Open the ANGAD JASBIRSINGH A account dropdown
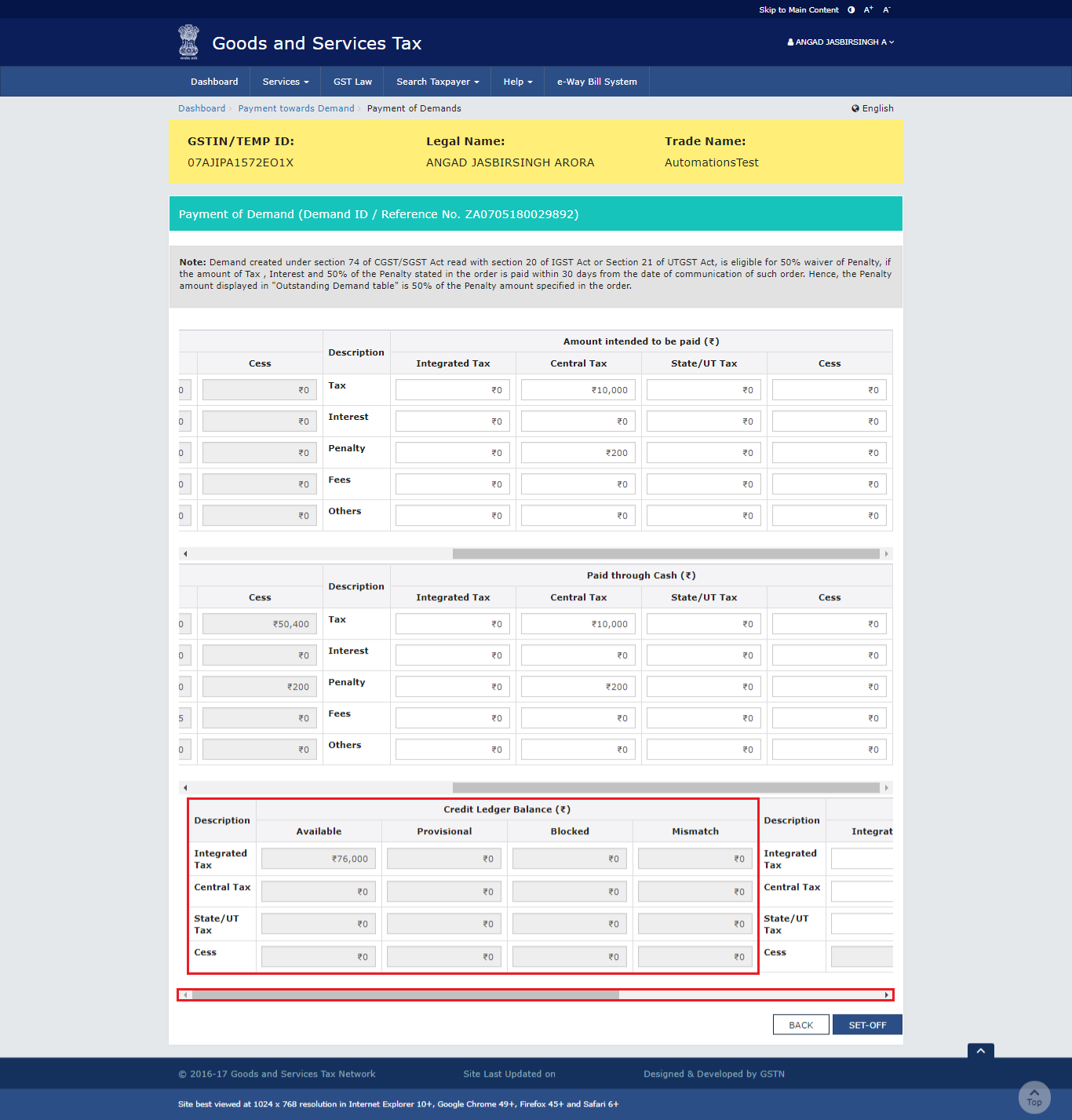The height and width of the screenshot is (1120, 1072). (840, 42)
